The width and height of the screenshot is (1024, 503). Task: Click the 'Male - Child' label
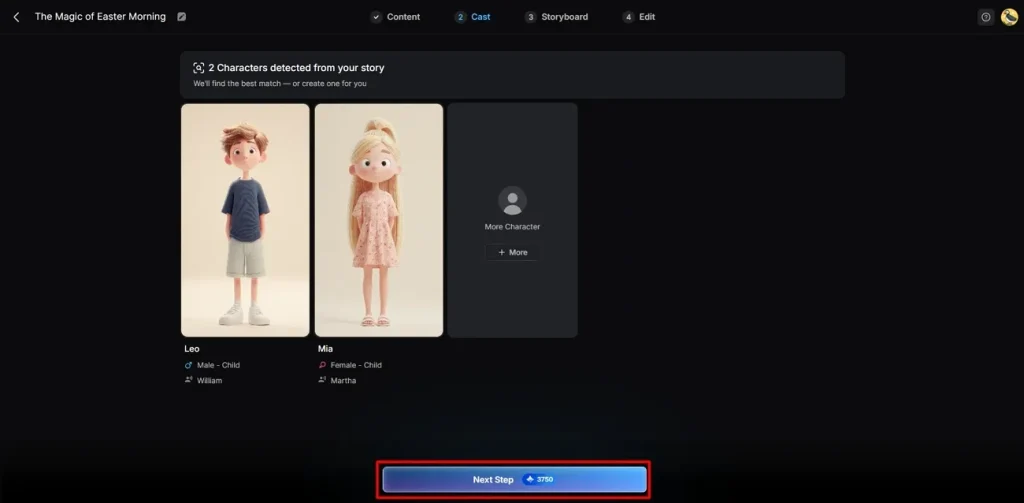(219, 365)
